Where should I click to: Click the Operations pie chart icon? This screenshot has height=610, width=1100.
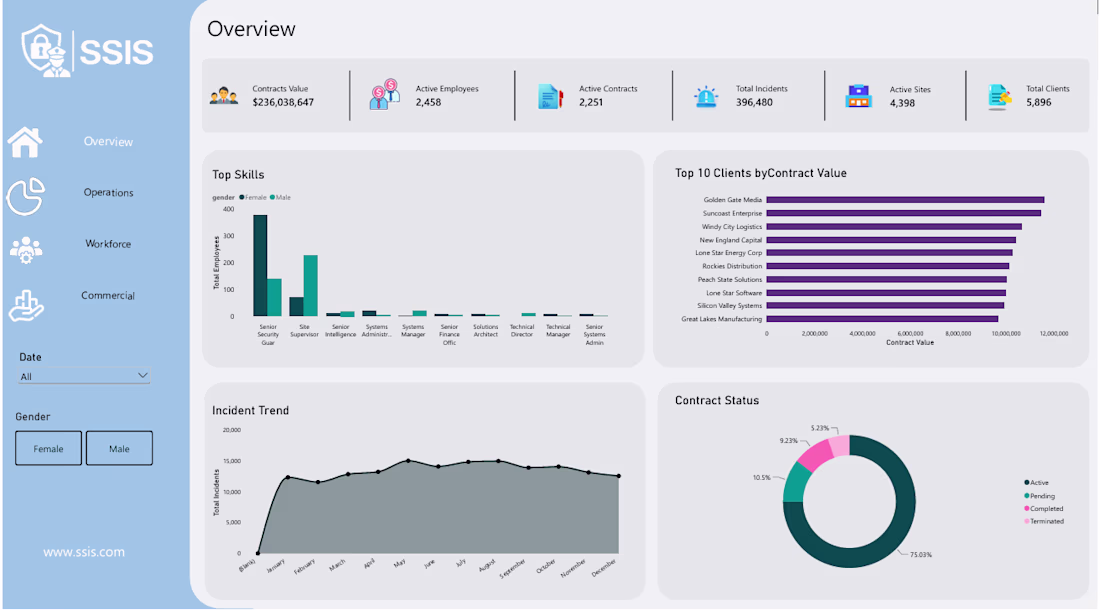tap(26, 196)
